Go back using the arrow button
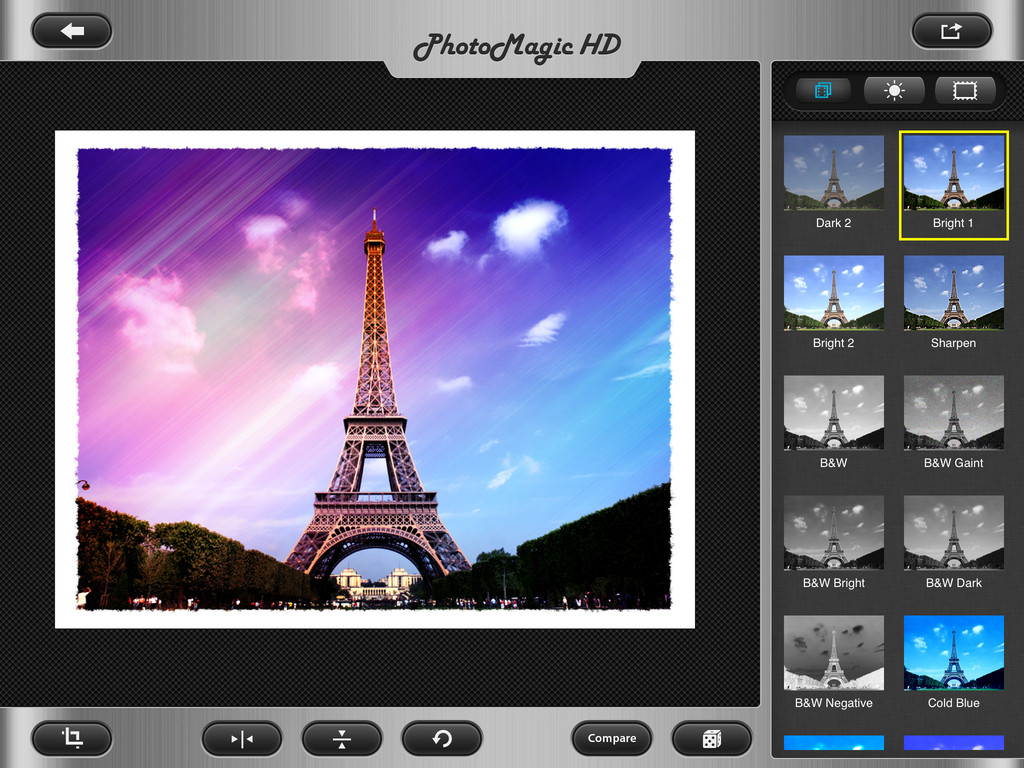Viewport: 1024px width, 768px height. 72,31
